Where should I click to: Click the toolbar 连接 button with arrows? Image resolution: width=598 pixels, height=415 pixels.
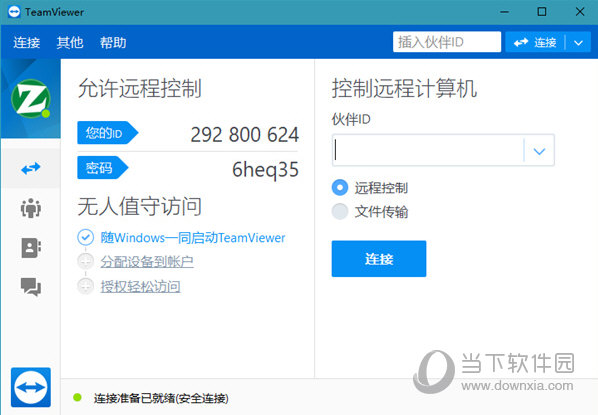click(x=535, y=42)
